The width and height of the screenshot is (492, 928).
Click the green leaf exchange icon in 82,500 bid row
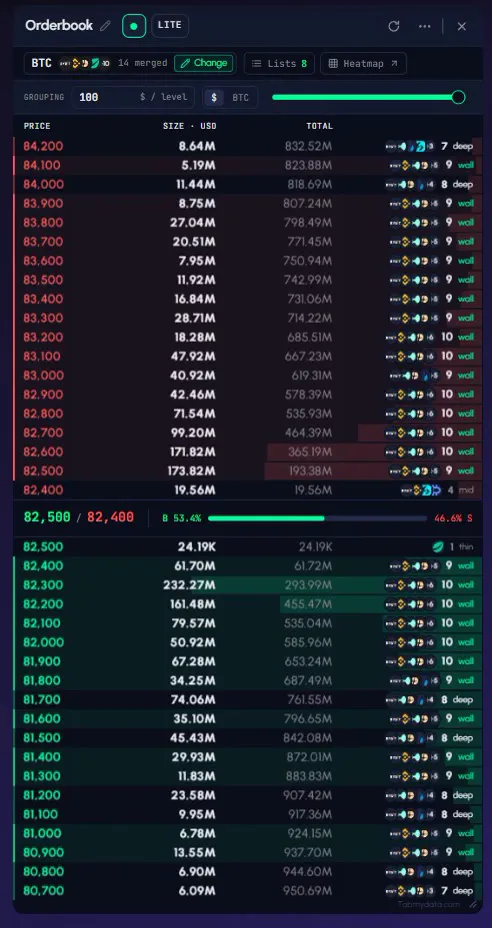438,547
